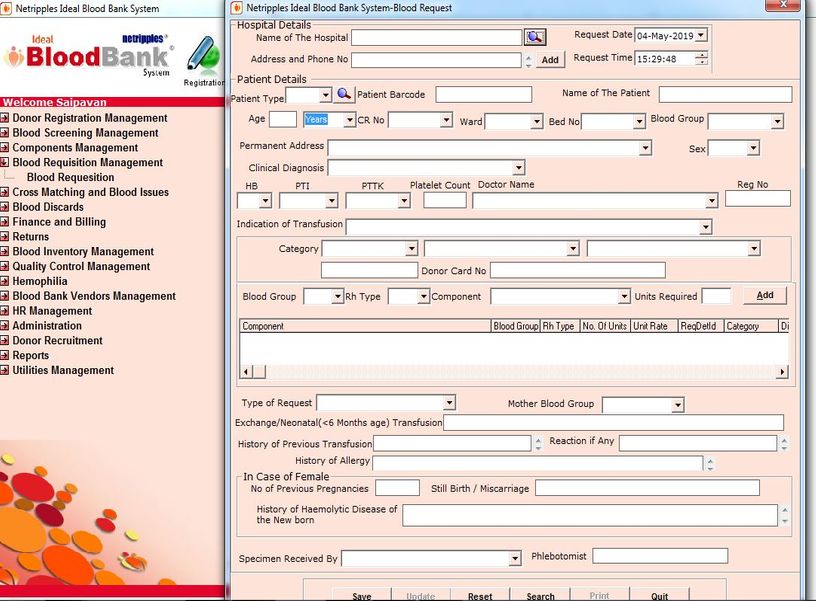
Task: Click the Patient Barcode field
Action: 483,94
